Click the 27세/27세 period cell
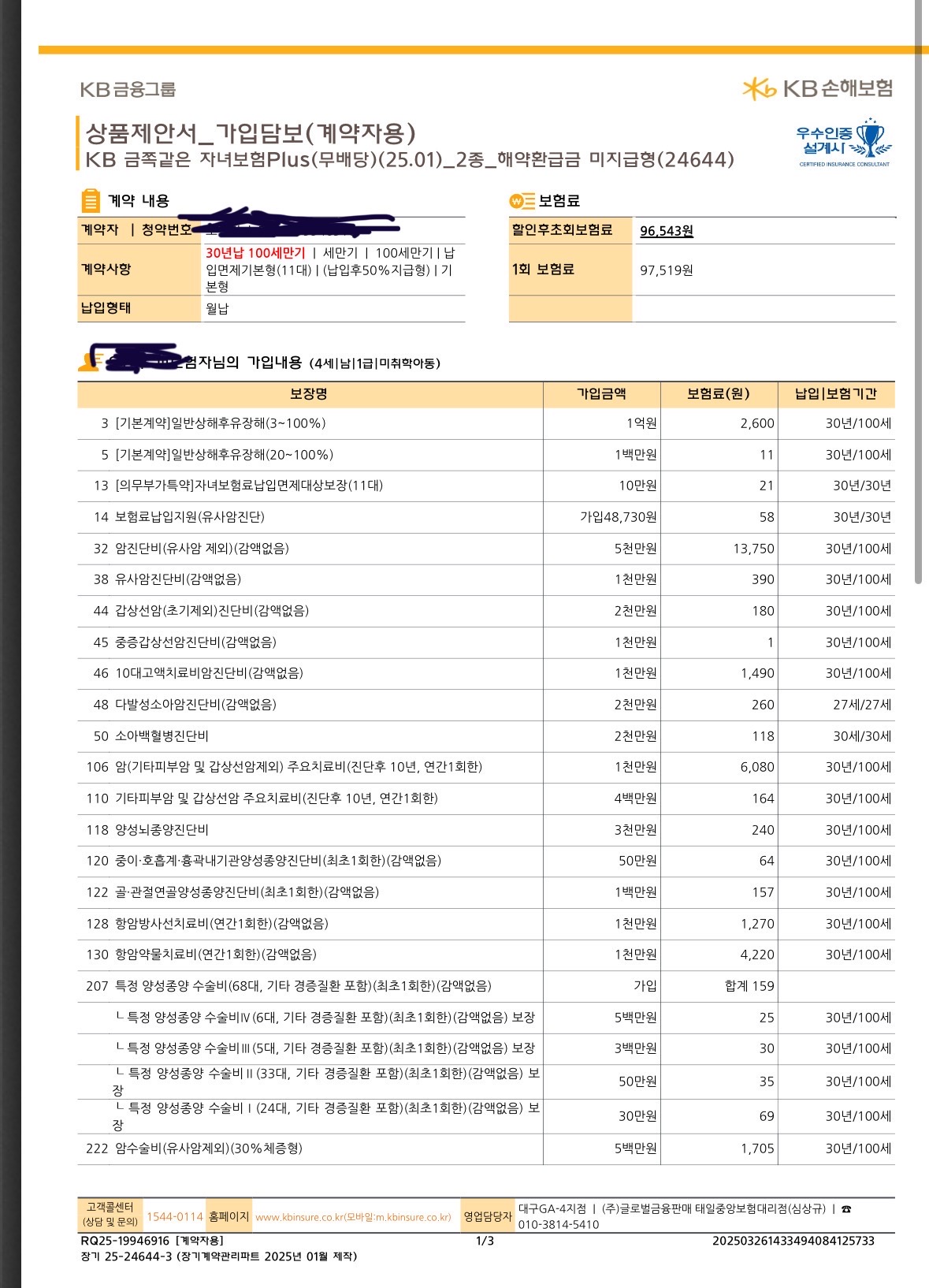 coord(862,705)
